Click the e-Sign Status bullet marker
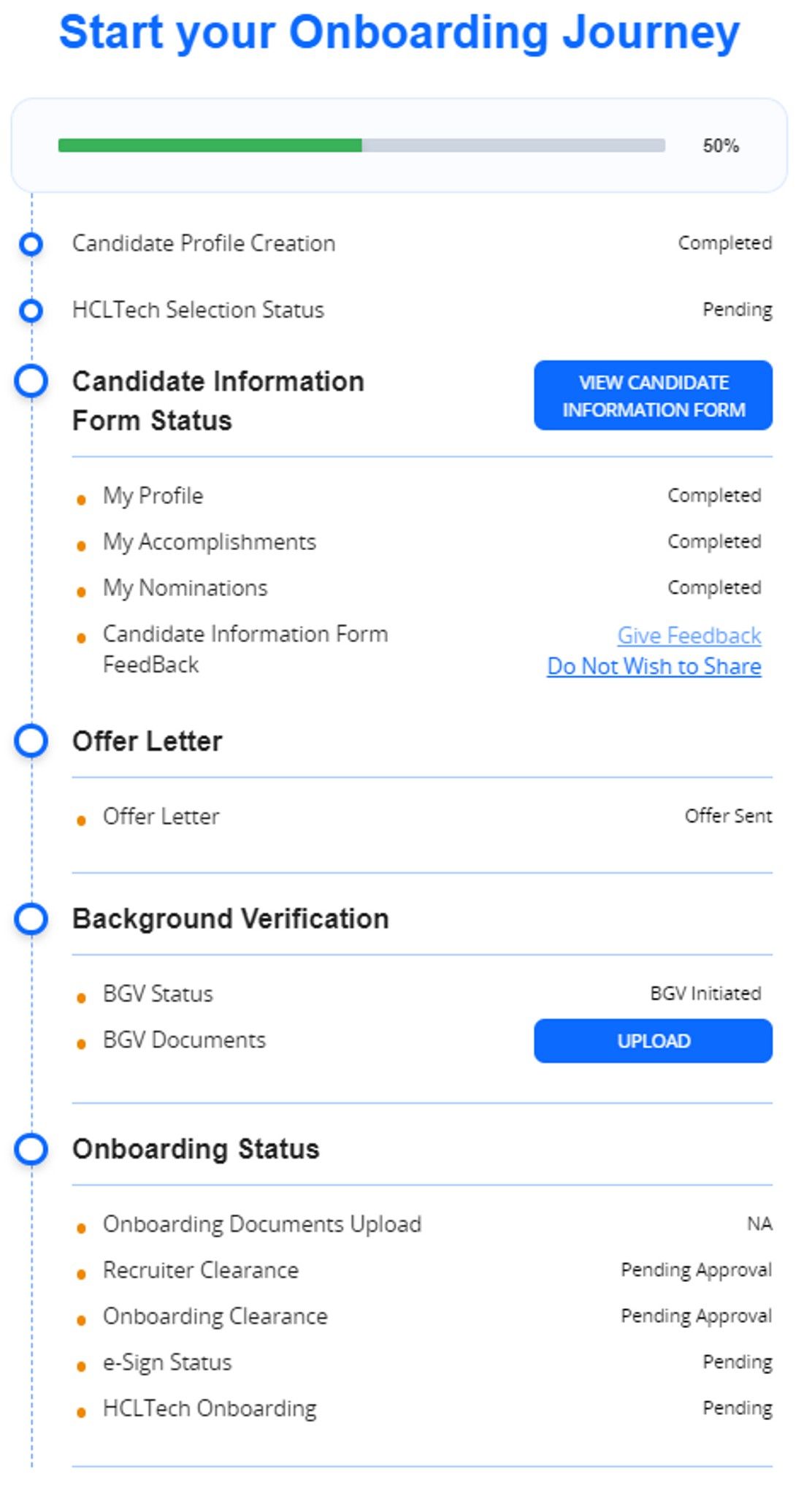The width and height of the screenshot is (812, 1496). tap(82, 1365)
